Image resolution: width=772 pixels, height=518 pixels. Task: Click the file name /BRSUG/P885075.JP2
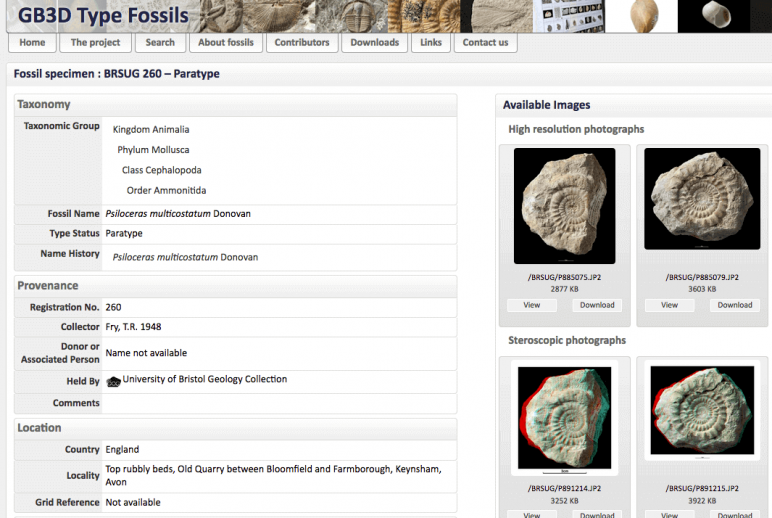pos(564,277)
